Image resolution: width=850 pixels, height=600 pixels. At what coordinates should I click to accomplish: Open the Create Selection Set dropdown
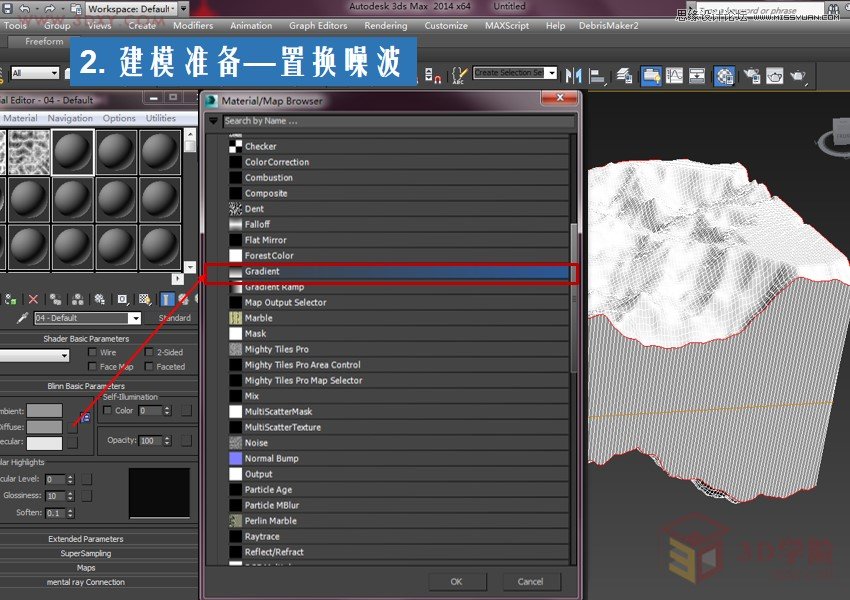[x=552, y=73]
